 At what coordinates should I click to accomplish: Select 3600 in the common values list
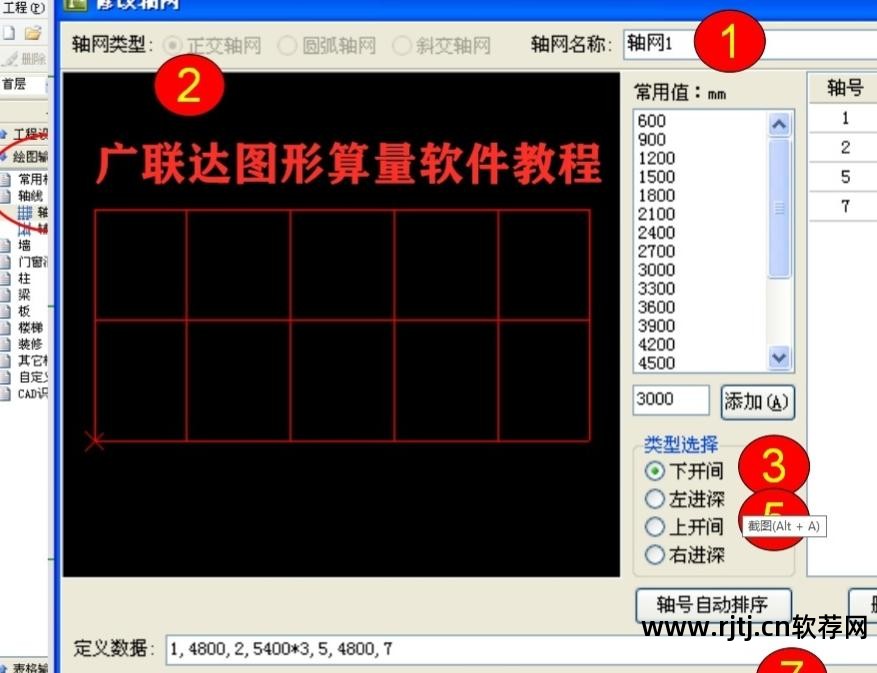tap(657, 307)
